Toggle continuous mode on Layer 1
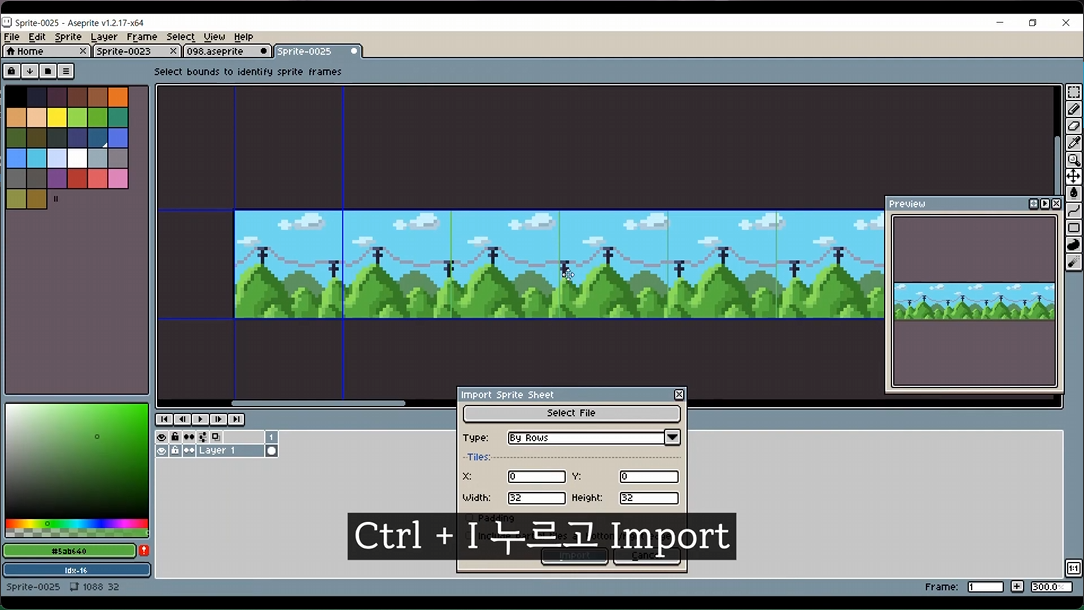1084x610 pixels. pos(189,450)
